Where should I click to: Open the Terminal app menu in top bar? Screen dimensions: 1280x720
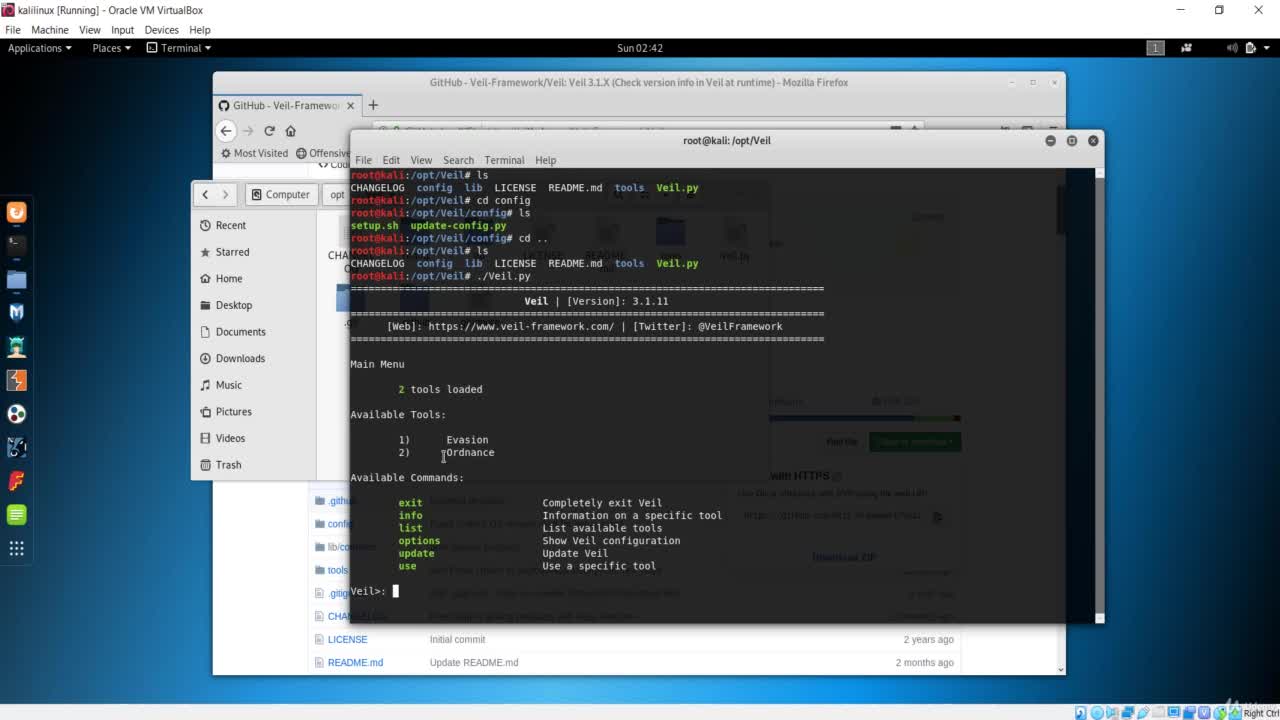179,48
